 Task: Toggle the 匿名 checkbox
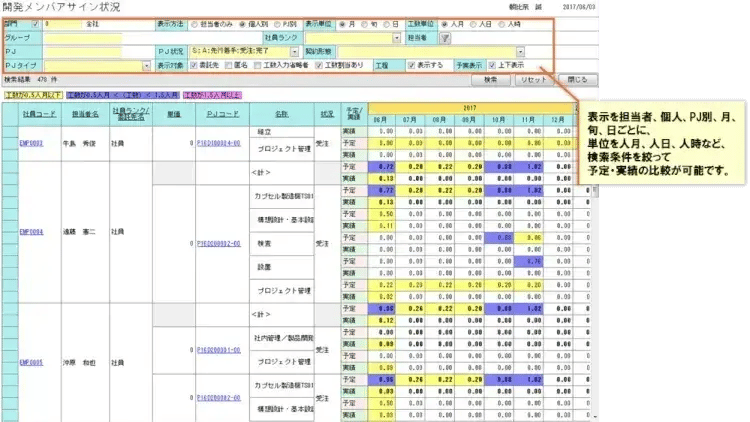pos(229,65)
